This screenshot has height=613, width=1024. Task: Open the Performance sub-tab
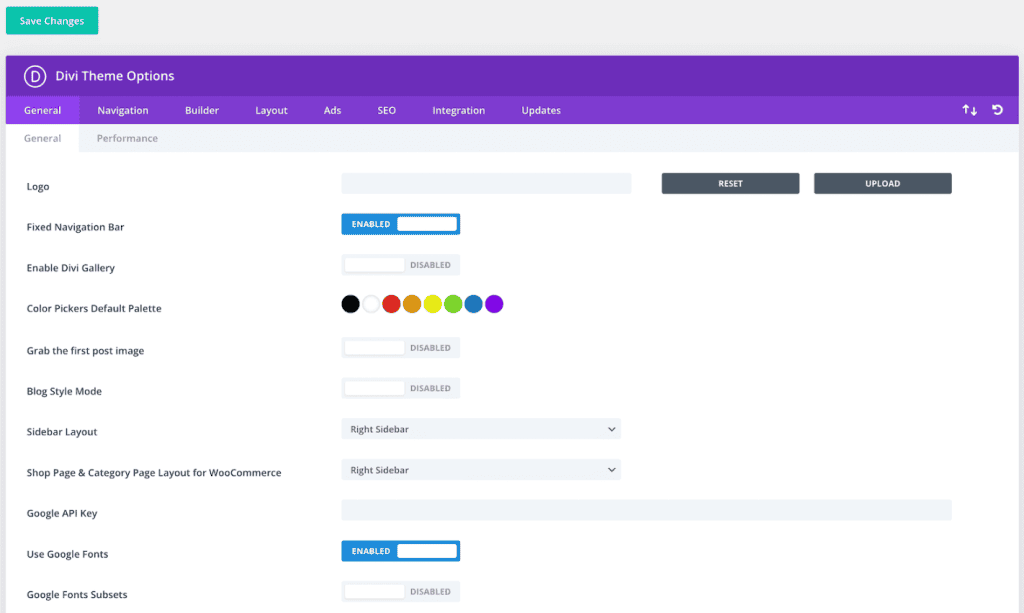click(x=127, y=138)
